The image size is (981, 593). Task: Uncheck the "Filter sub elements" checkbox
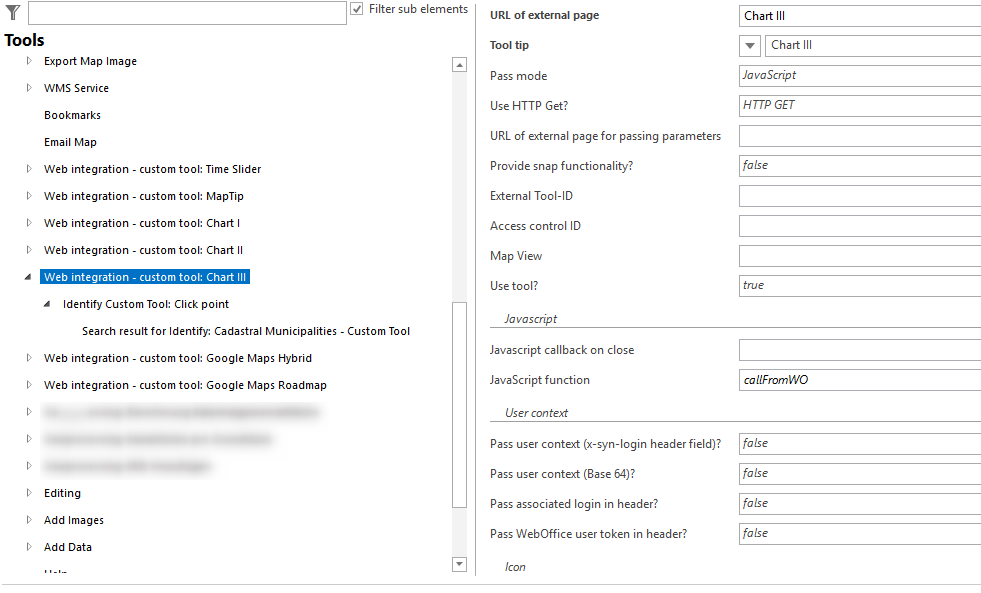357,9
